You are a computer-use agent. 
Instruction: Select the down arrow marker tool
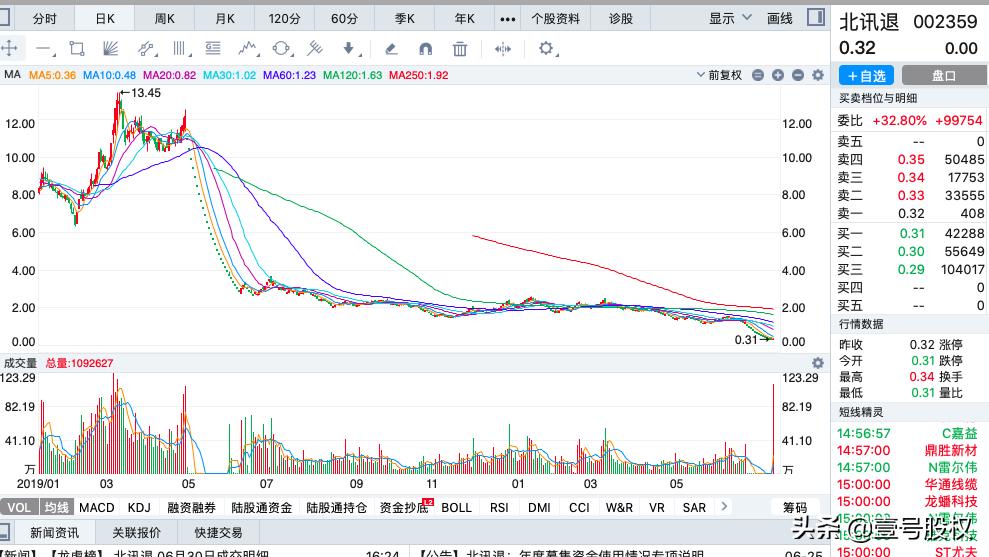(x=349, y=49)
